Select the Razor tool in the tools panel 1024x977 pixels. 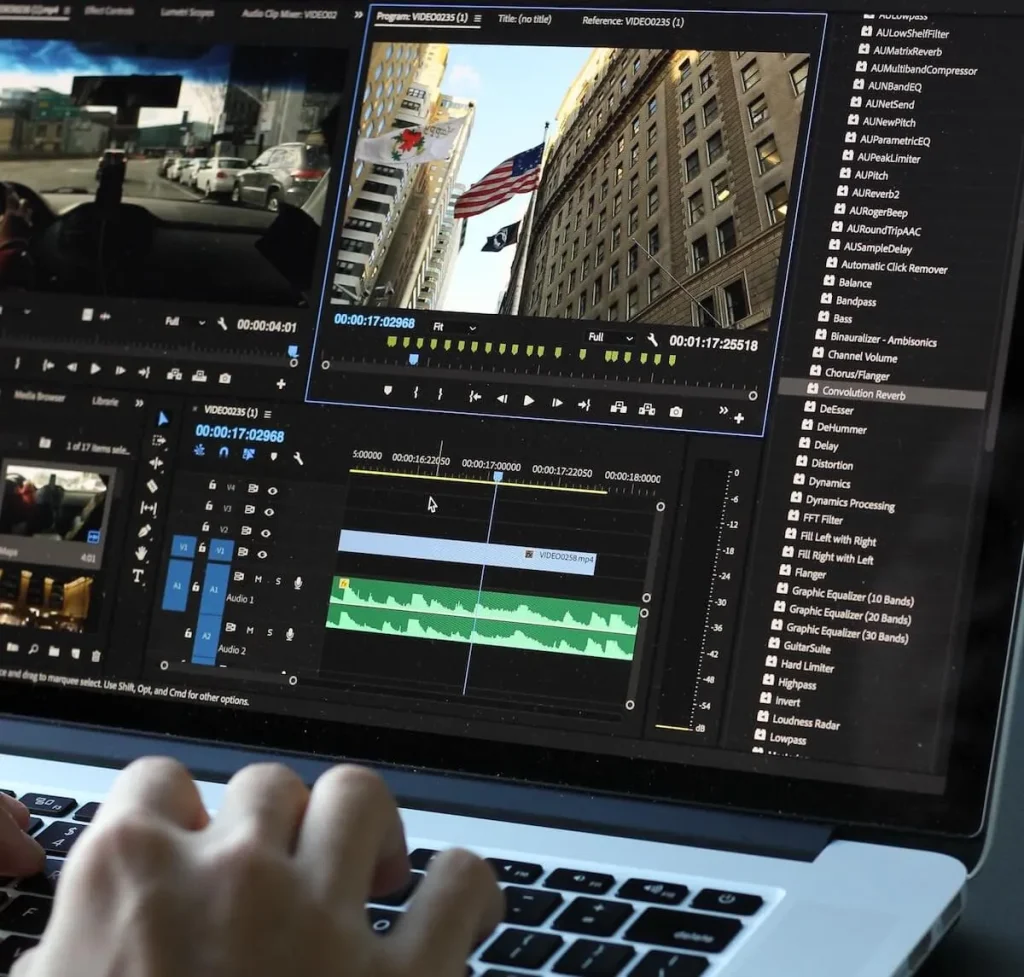152,486
